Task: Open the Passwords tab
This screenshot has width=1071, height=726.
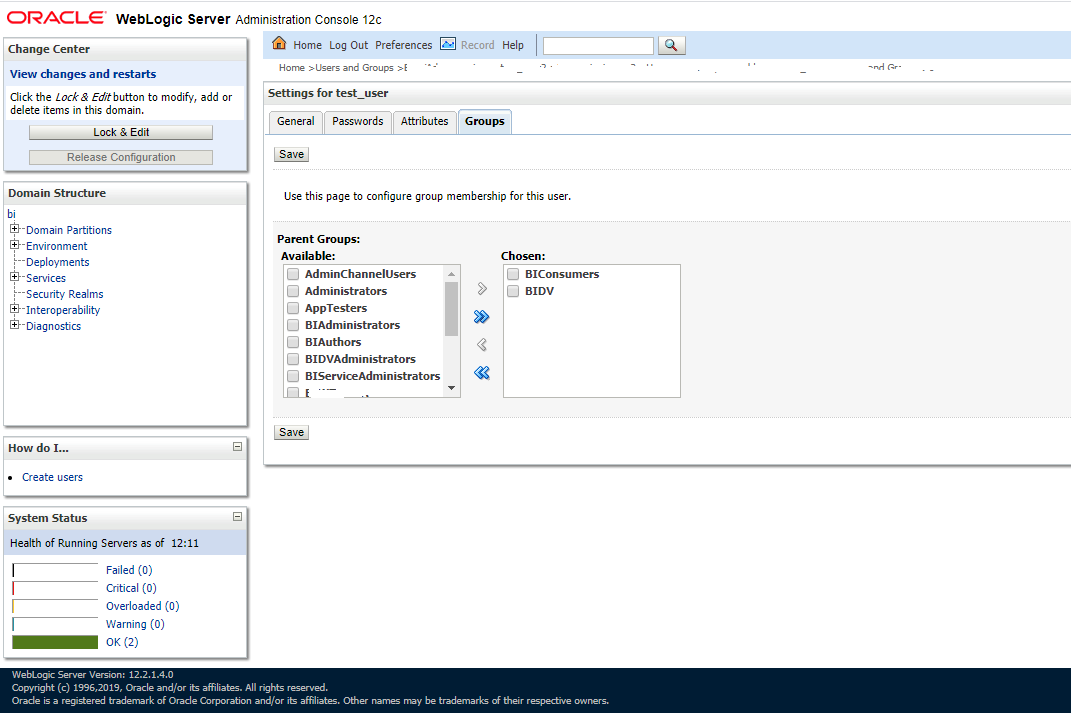Action: click(x=358, y=122)
